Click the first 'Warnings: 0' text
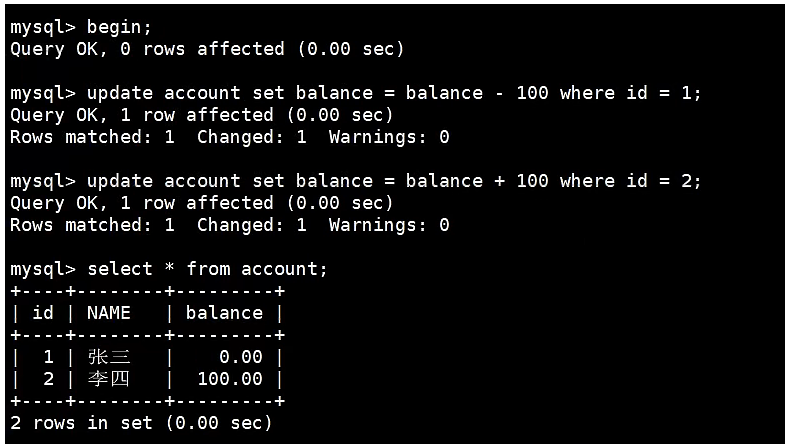Viewport: 789px width, 448px height. pos(389,137)
